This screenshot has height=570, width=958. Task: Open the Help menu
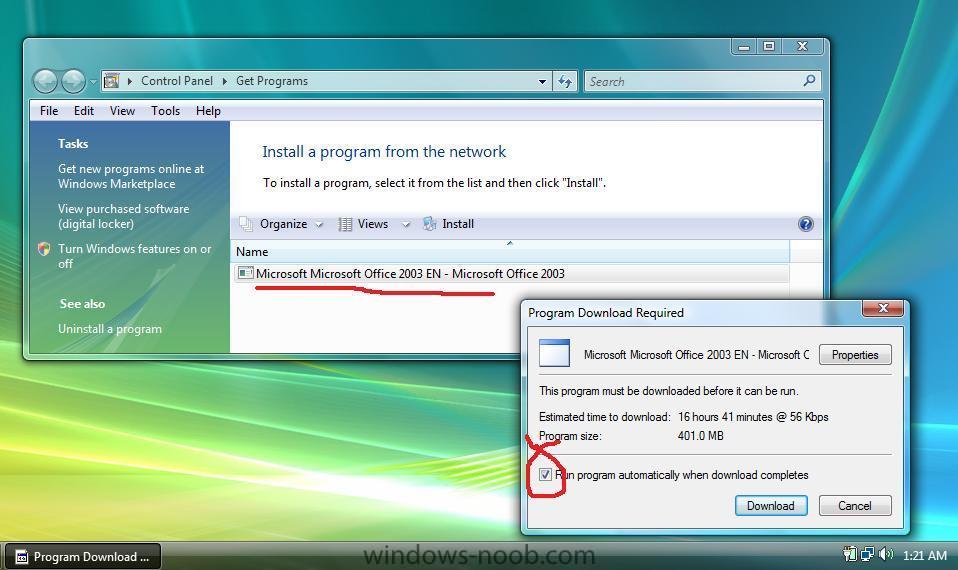point(208,111)
